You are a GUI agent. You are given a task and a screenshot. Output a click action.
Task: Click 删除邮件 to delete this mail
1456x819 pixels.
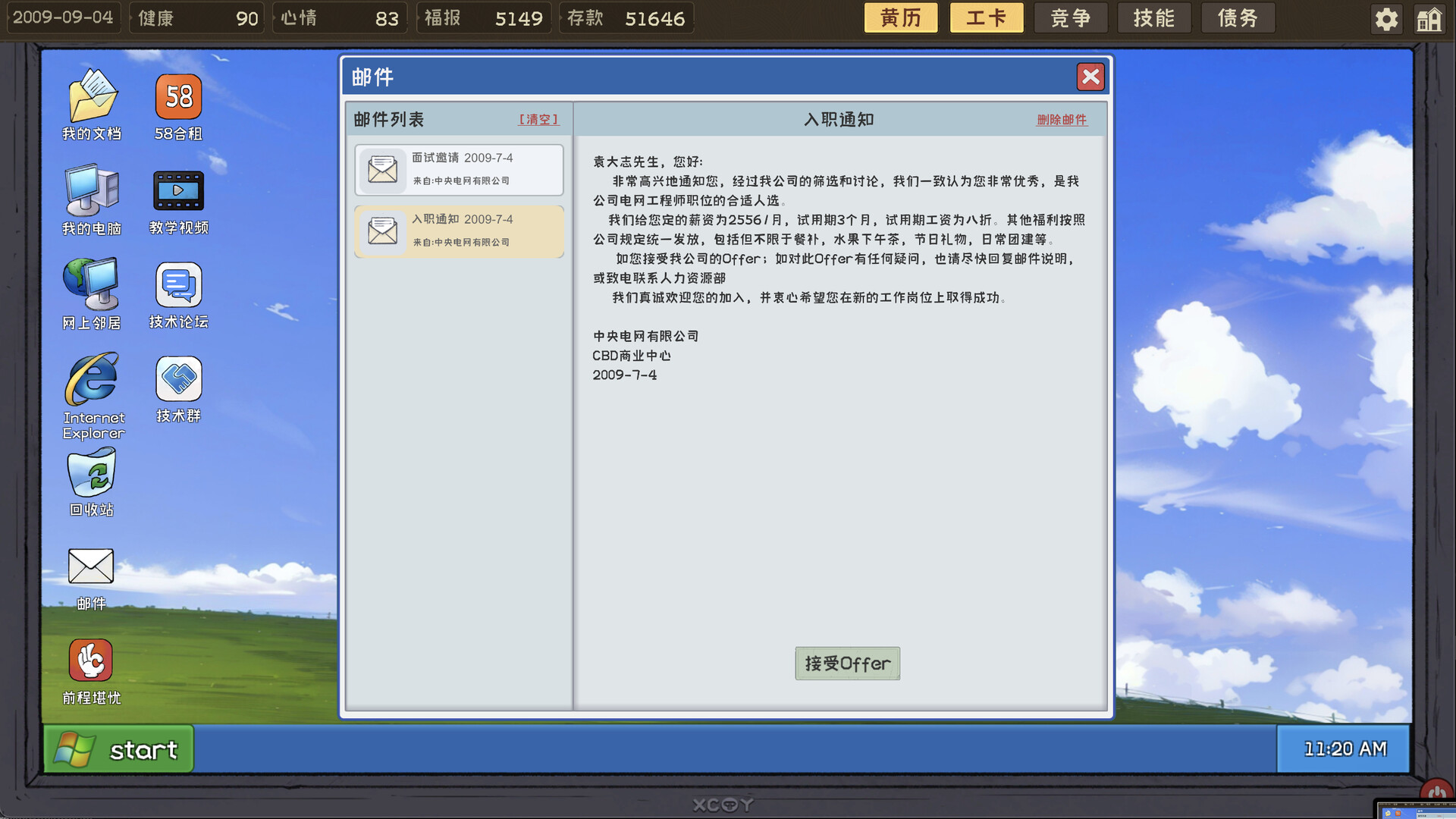click(x=1062, y=119)
